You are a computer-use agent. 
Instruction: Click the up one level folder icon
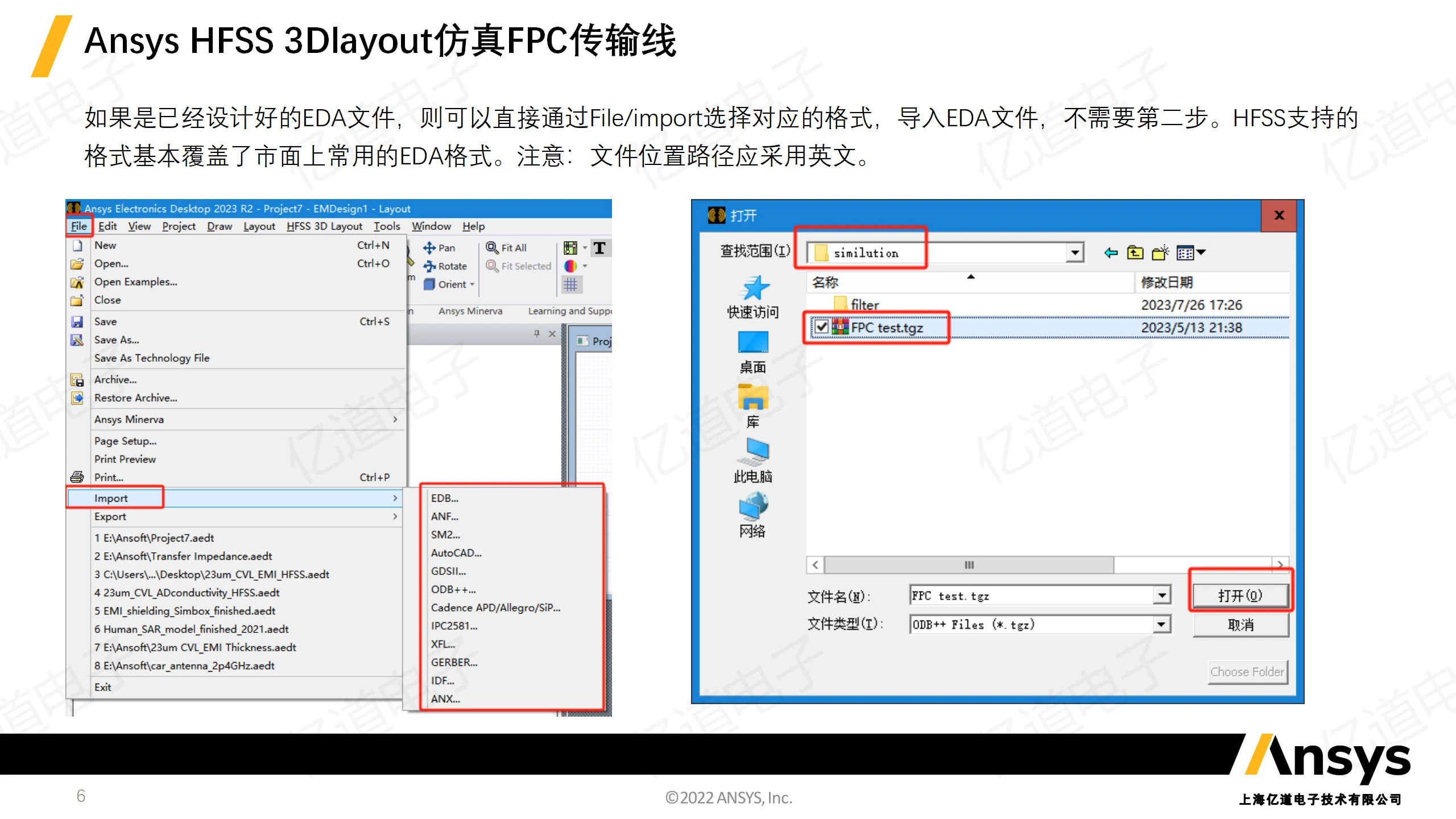(x=1135, y=253)
